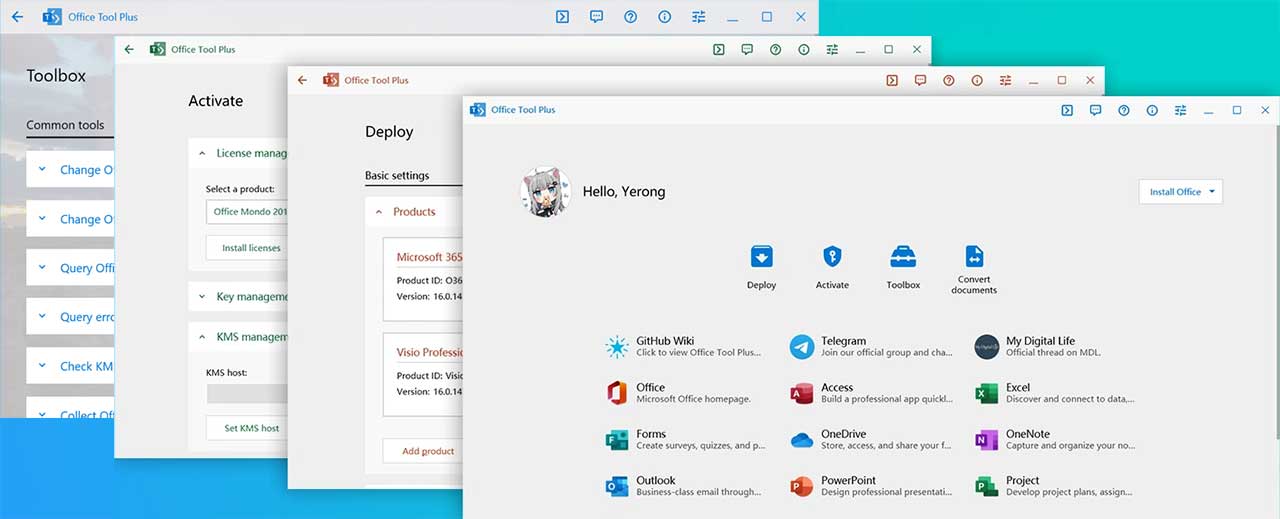Open command console icon in front window title bar

[1067, 110]
